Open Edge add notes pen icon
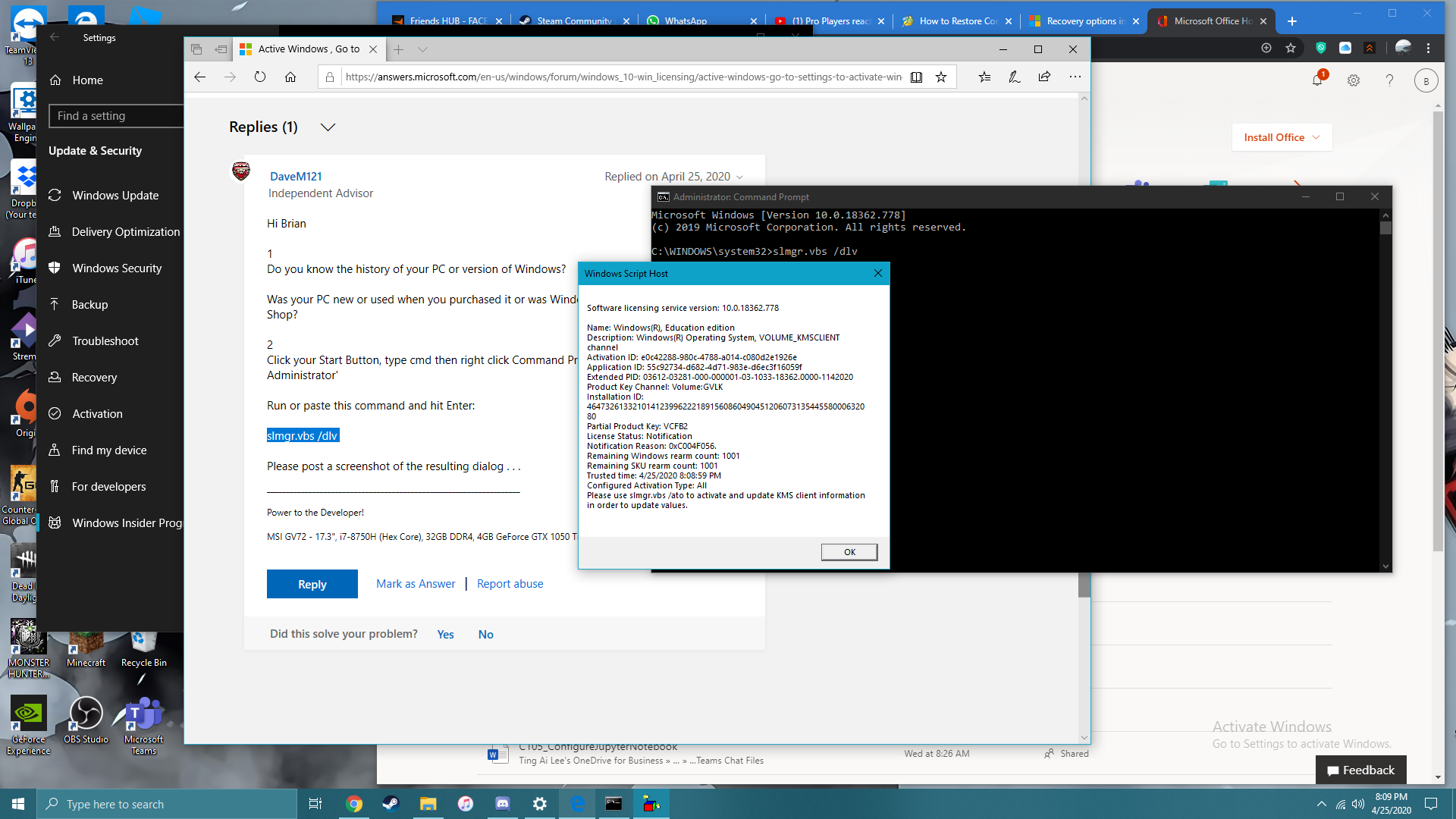This screenshot has width=1456, height=819. coord(1014,77)
